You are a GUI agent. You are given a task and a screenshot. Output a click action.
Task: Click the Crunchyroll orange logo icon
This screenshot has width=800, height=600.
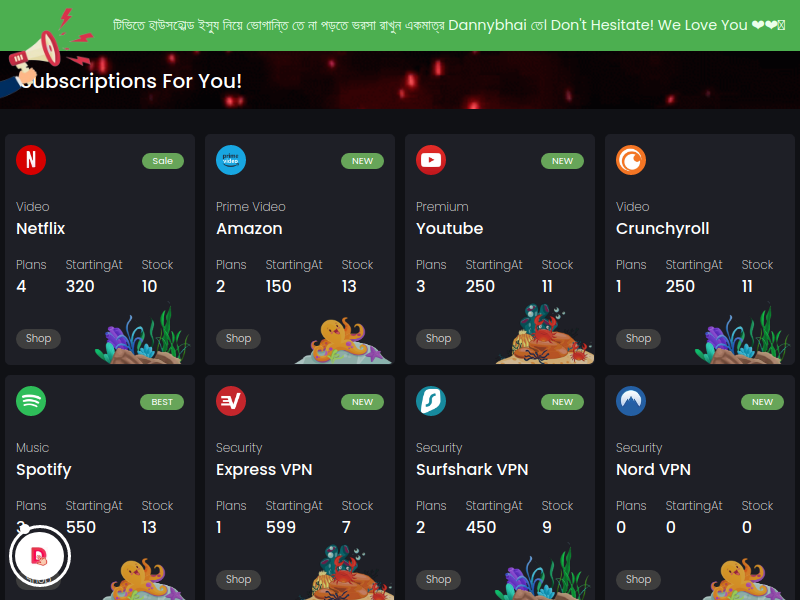[631, 160]
